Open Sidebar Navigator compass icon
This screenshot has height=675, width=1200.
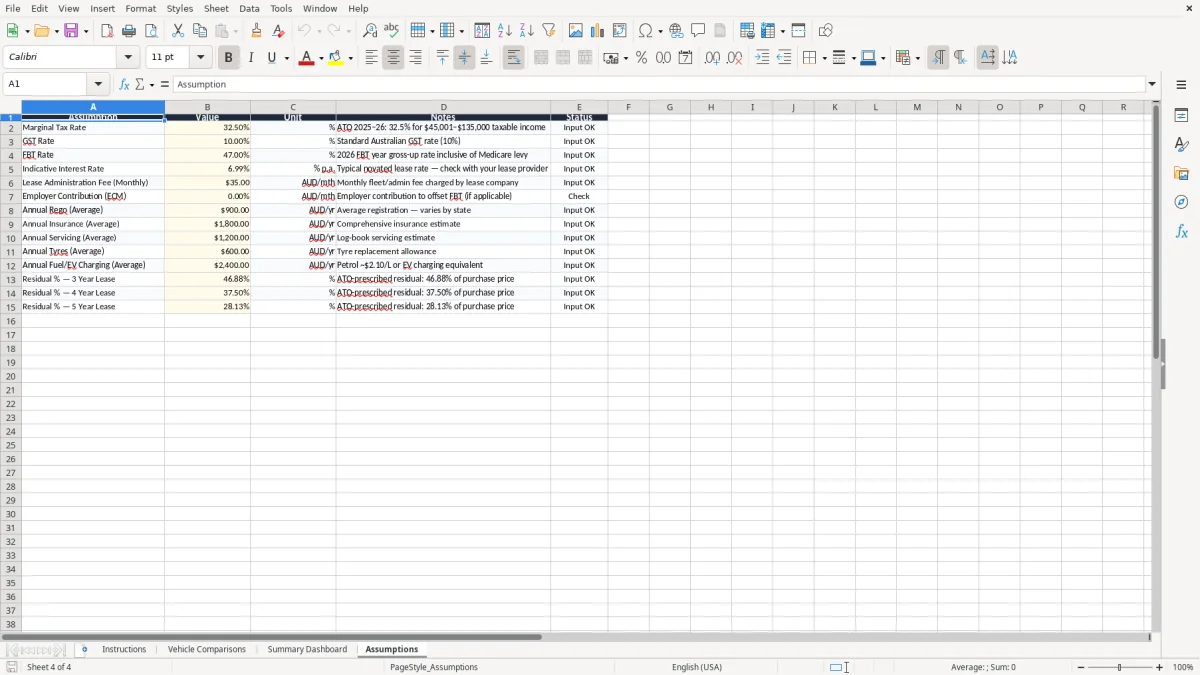click(x=1181, y=202)
